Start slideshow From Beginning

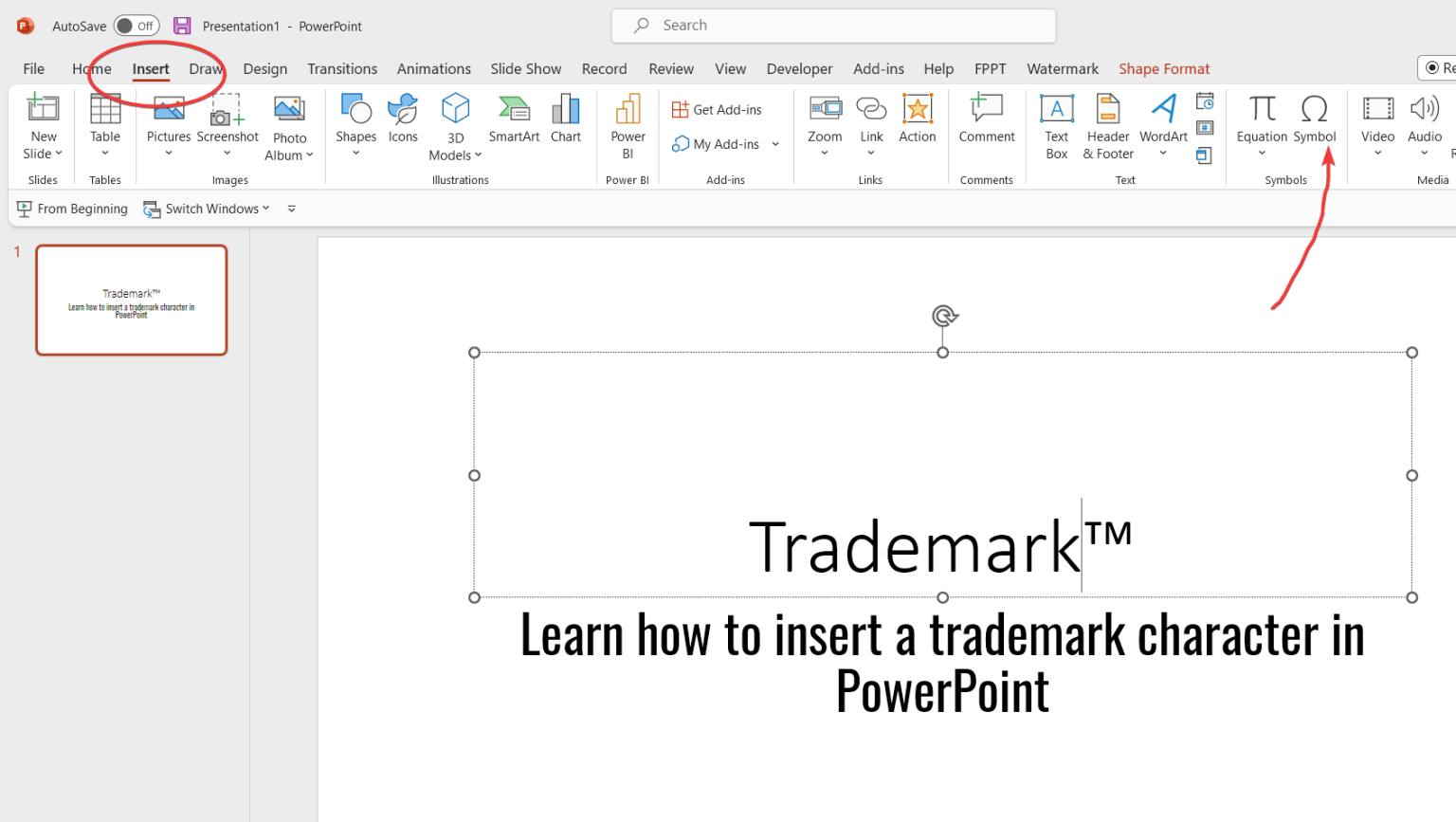tap(72, 209)
